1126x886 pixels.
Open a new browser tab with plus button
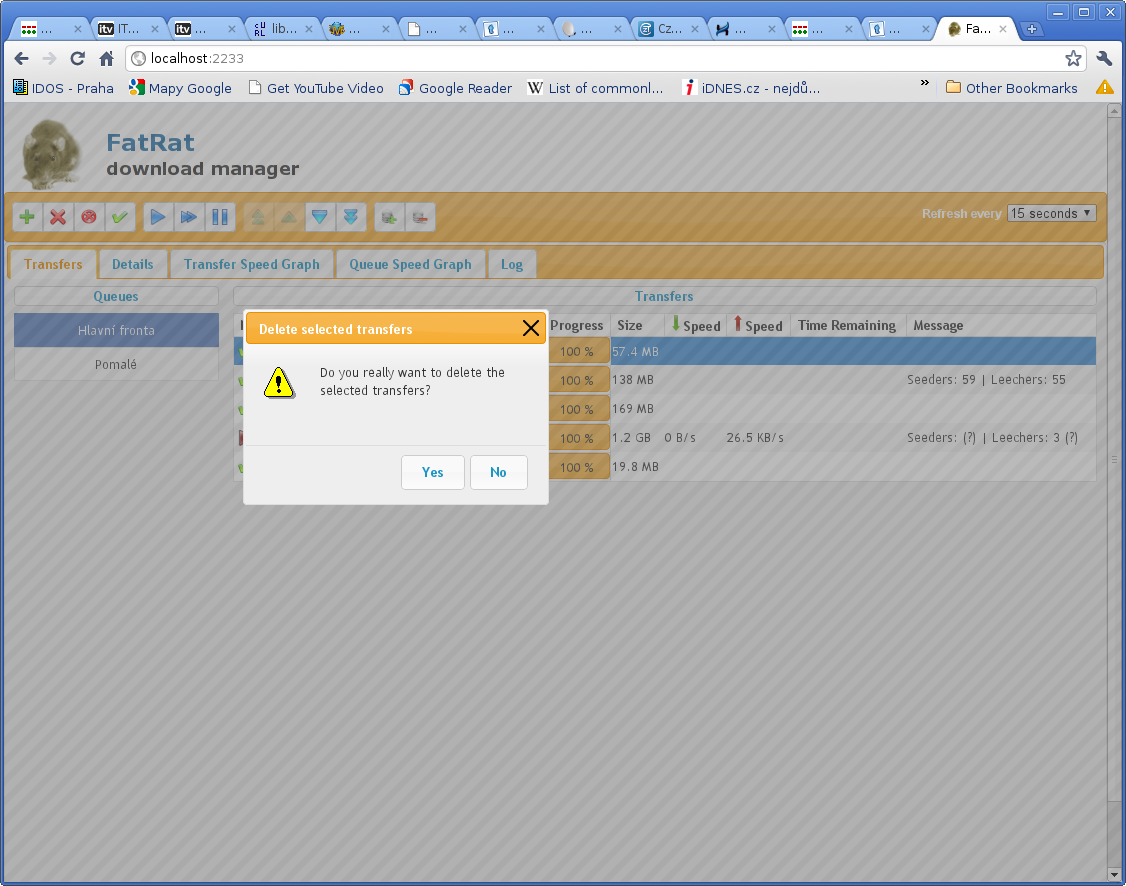coord(1031,29)
